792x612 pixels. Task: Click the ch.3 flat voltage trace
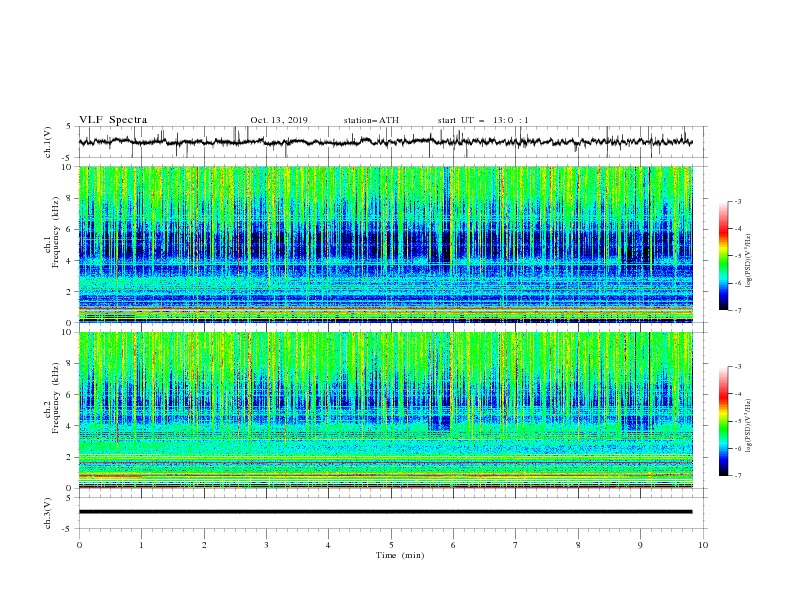click(x=386, y=512)
